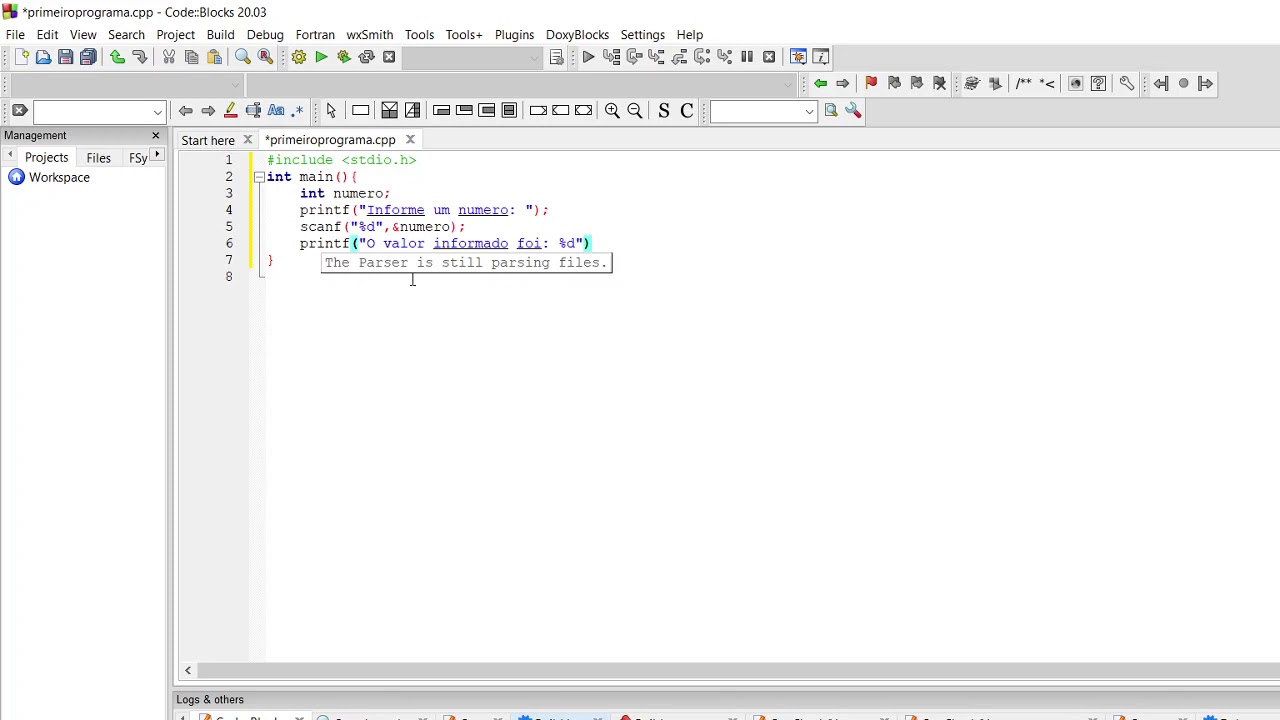Open Find with the magnifier icon
This screenshot has width=1280, height=720.
[x=243, y=57]
